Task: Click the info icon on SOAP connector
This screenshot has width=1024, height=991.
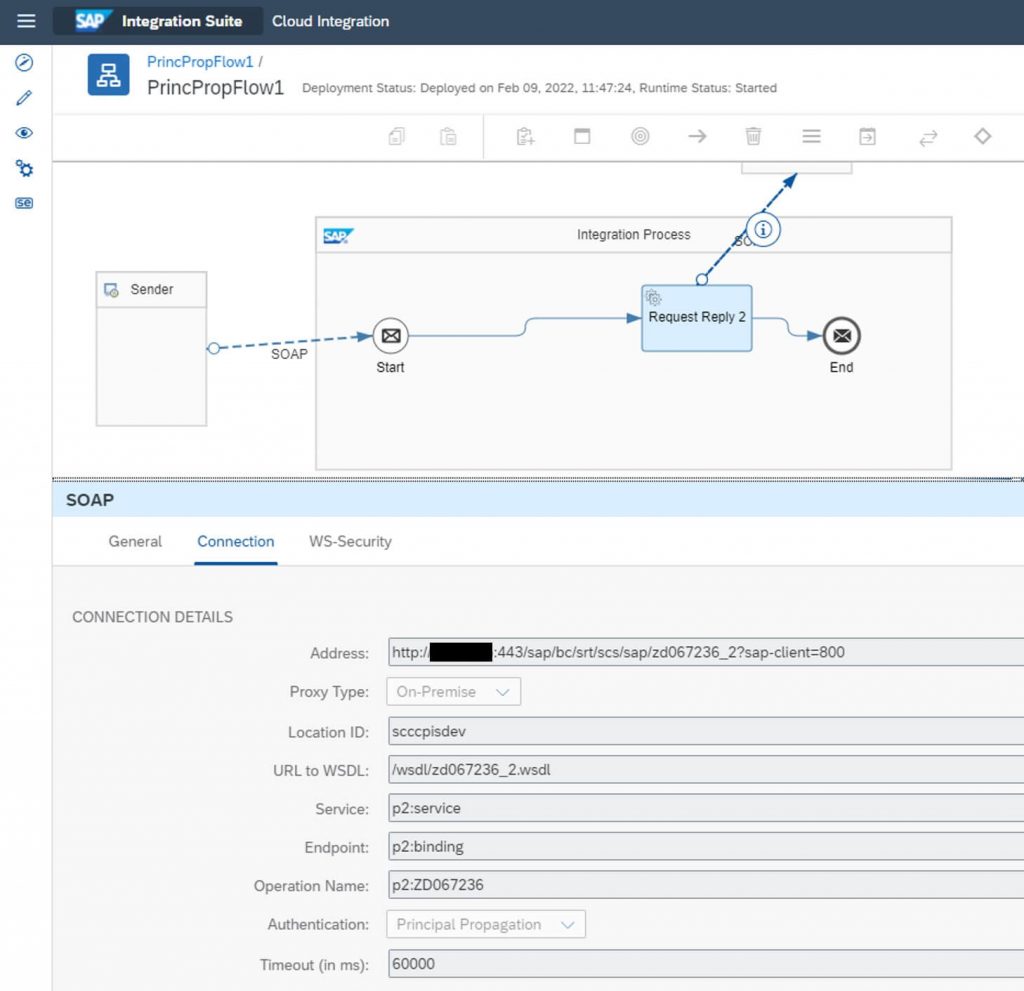Action: [763, 229]
